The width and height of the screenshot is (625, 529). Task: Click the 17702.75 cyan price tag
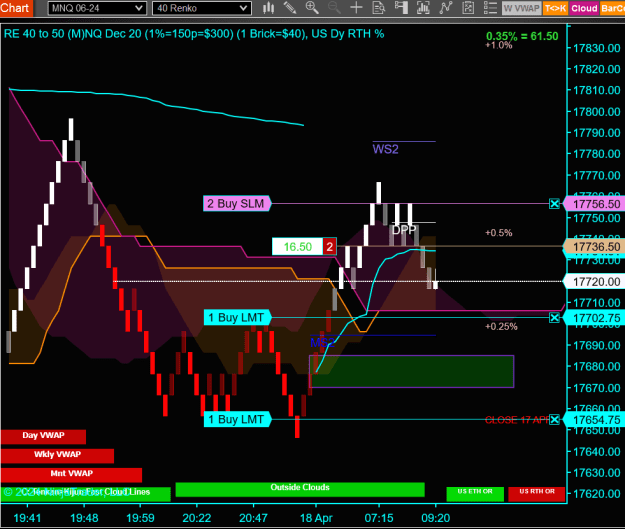coord(594,318)
